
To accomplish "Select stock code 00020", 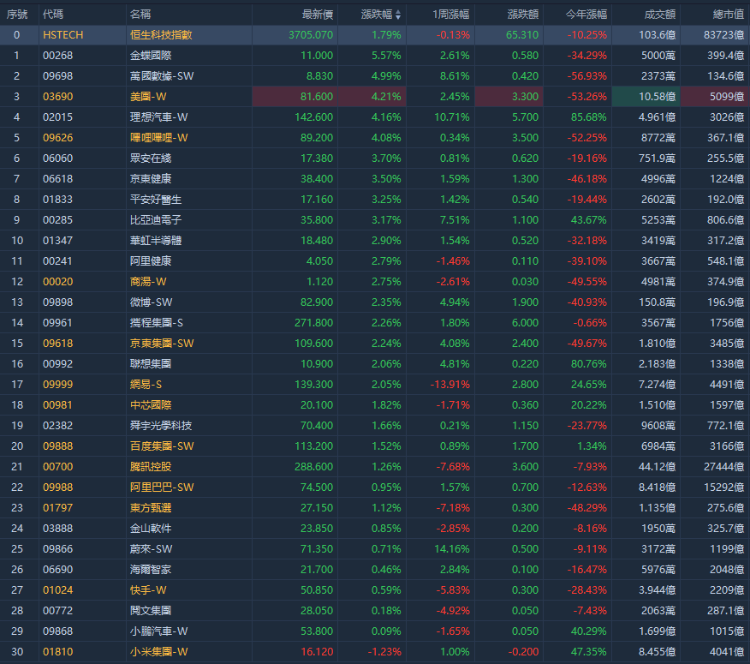I will [58, 282].
